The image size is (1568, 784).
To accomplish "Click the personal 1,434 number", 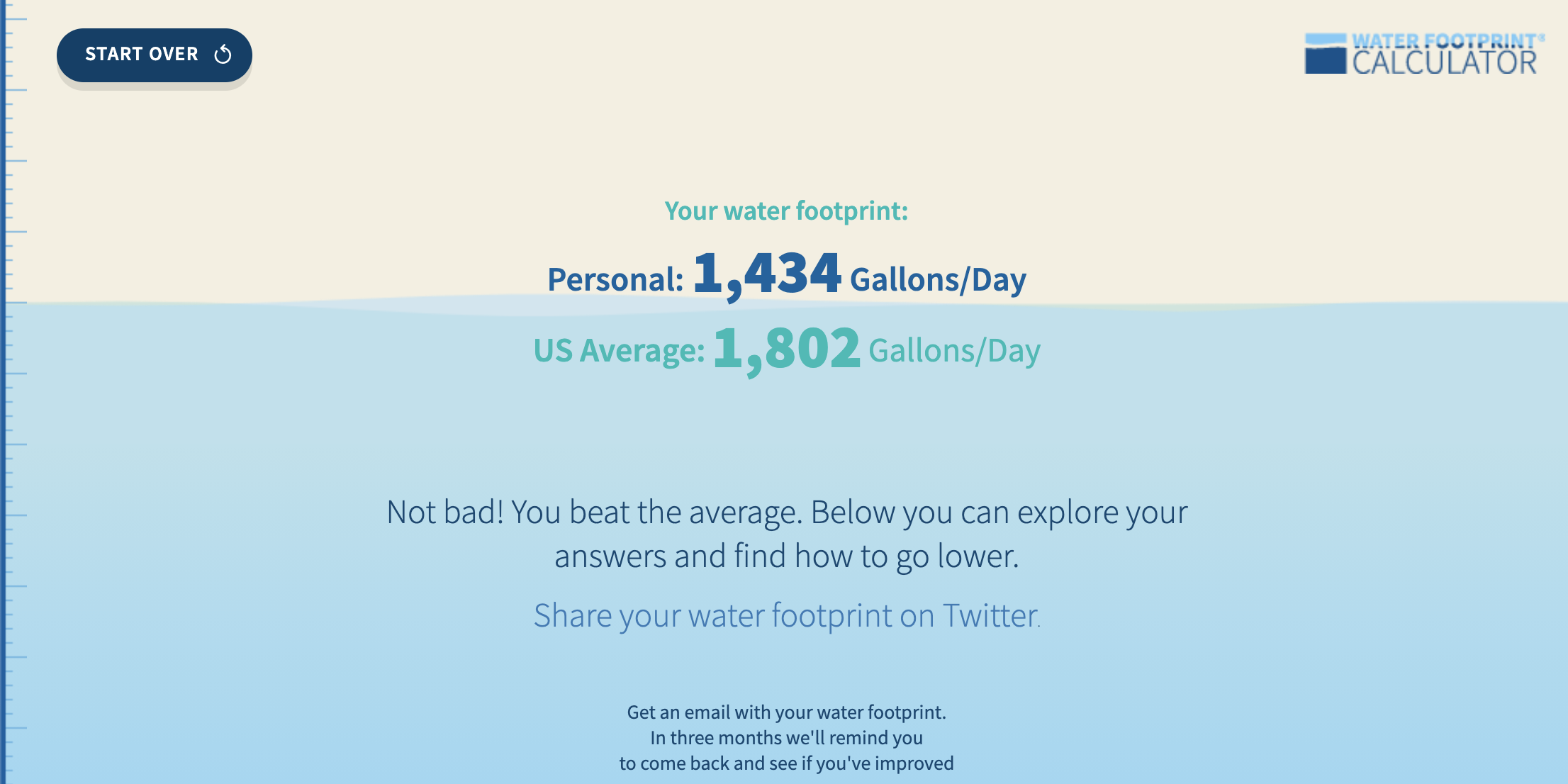I will tap(767, 274).
